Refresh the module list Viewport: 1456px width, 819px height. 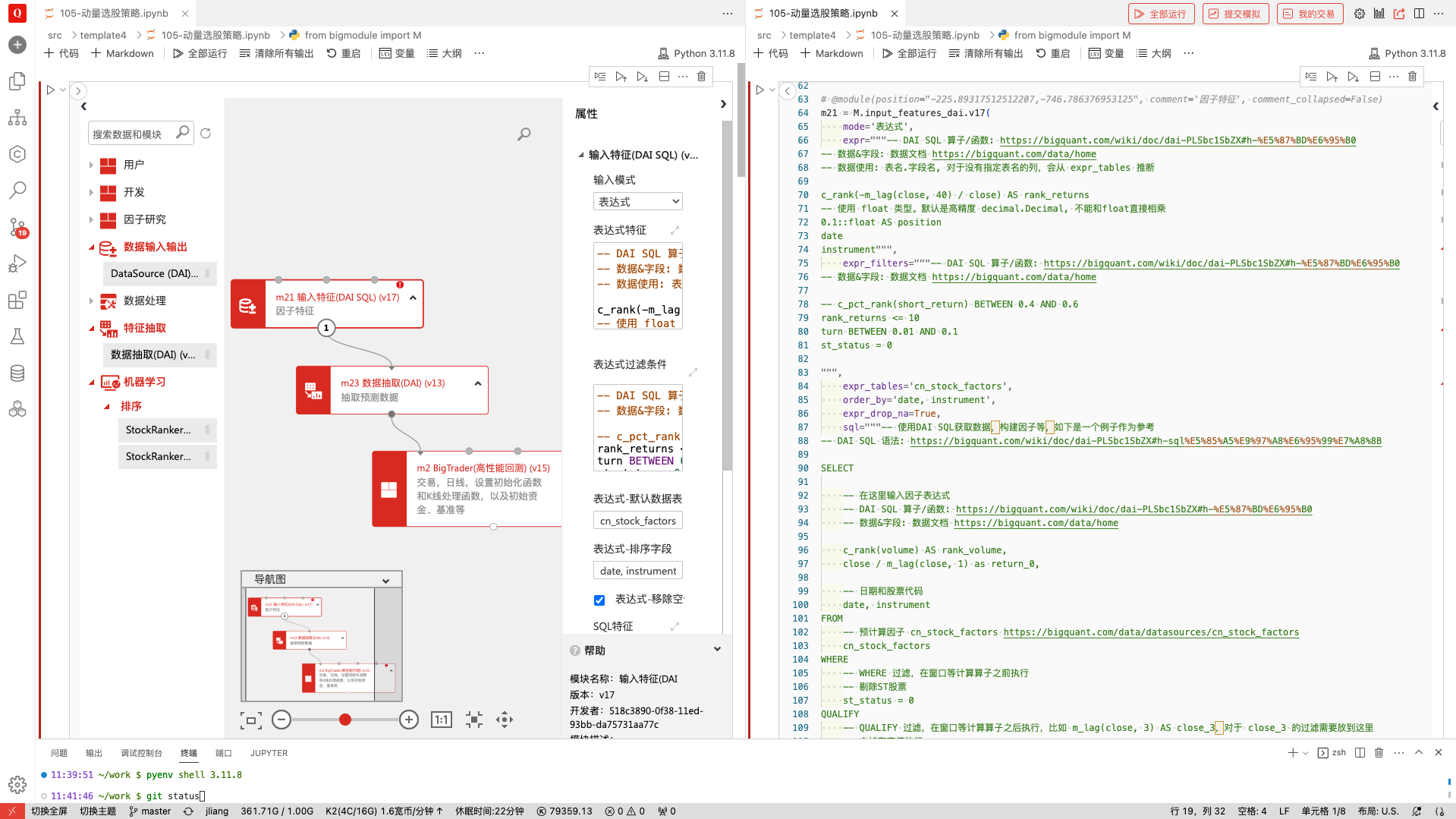click(206, 134)
